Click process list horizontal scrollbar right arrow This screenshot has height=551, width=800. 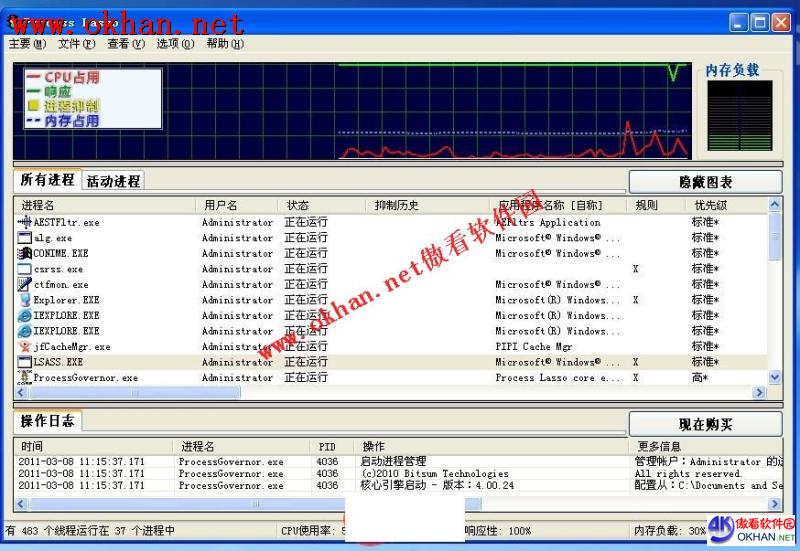click(760, 392)
